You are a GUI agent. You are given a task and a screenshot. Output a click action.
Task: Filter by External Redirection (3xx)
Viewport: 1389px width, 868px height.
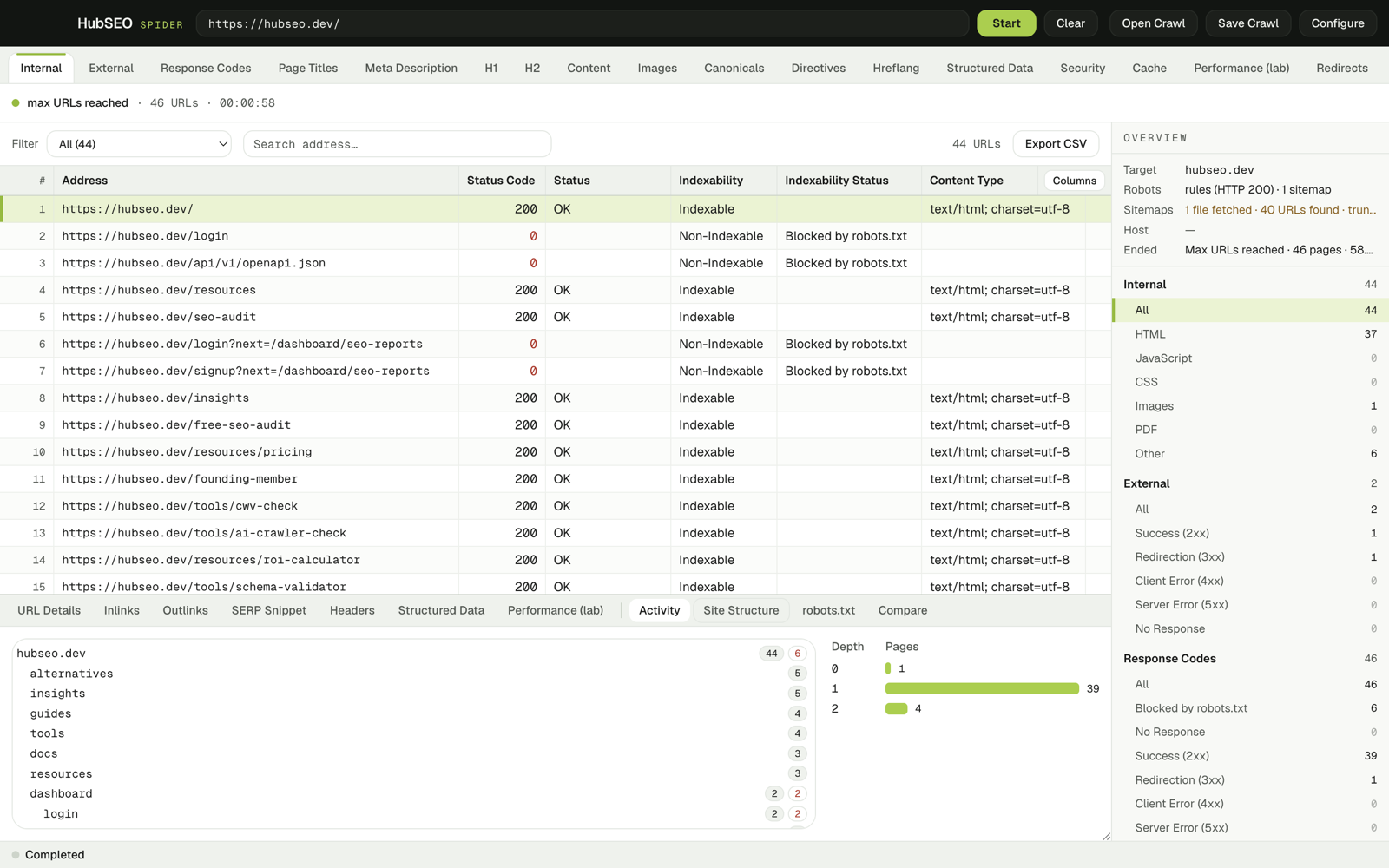pyautogui.click(x=1250, y=557)
